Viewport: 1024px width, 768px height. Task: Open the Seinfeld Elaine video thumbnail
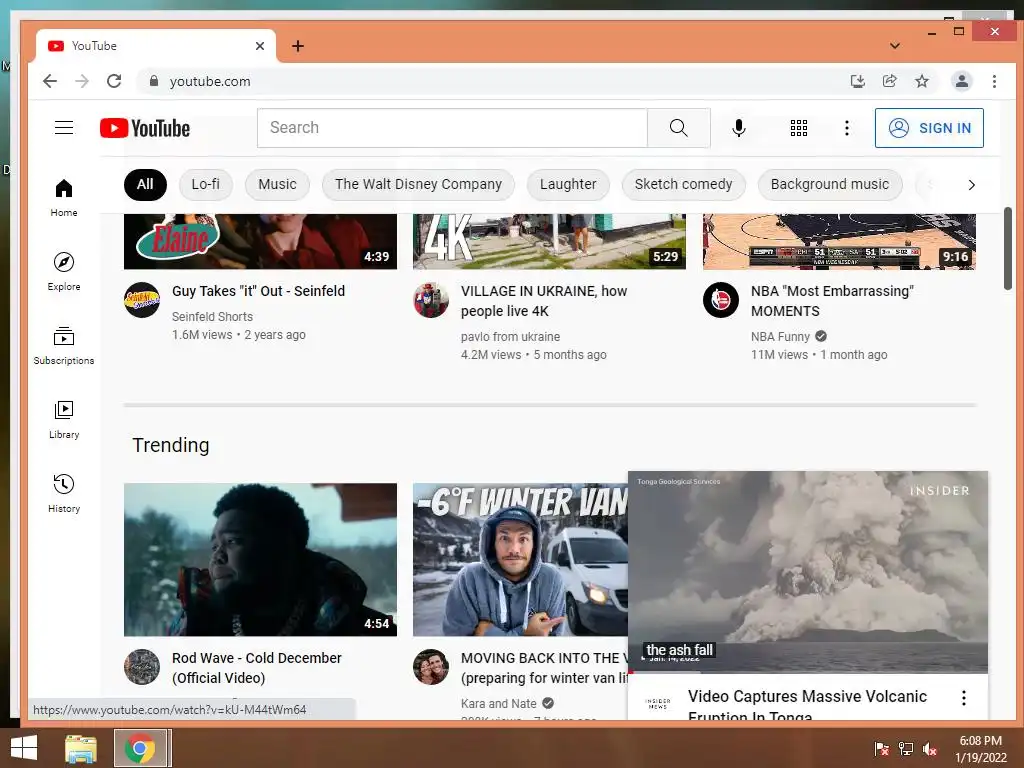coord(261,242)
